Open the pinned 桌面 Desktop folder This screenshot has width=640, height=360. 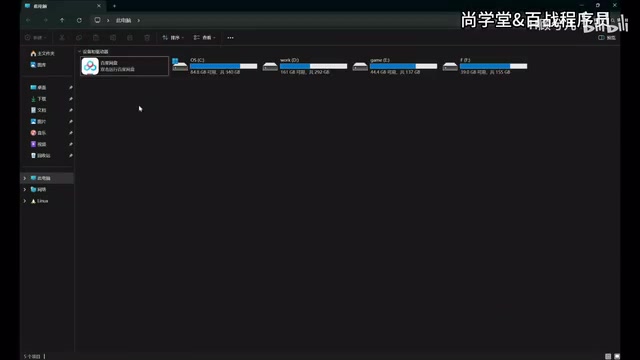tap(38, 87)
